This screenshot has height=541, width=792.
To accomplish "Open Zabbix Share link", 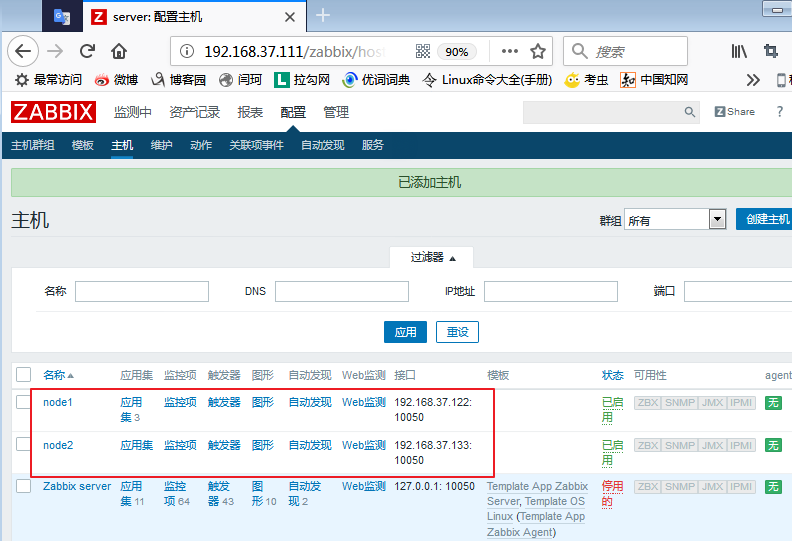I will tap(734, 112).
